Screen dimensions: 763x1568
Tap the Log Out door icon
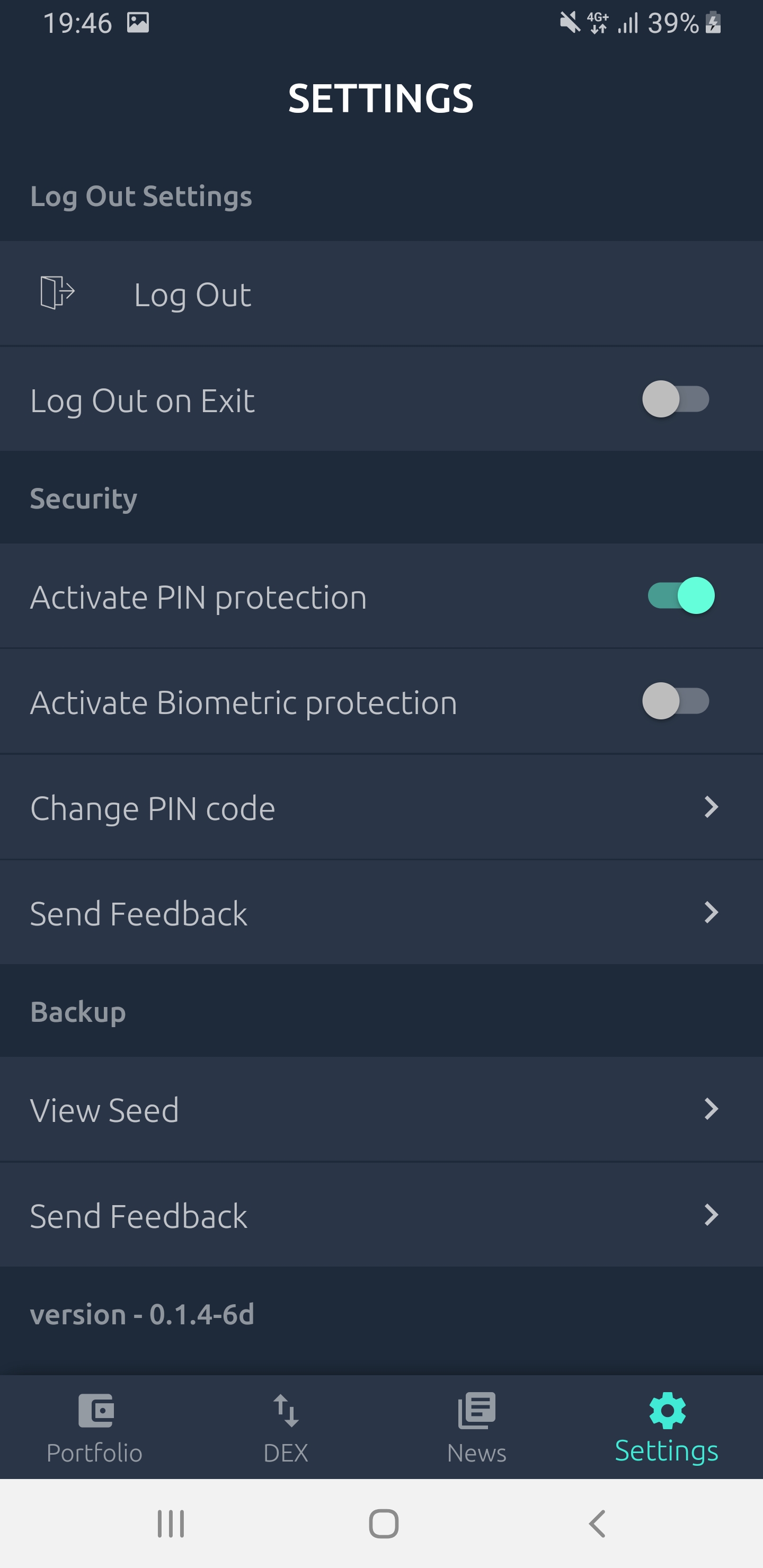click(57, 293)
